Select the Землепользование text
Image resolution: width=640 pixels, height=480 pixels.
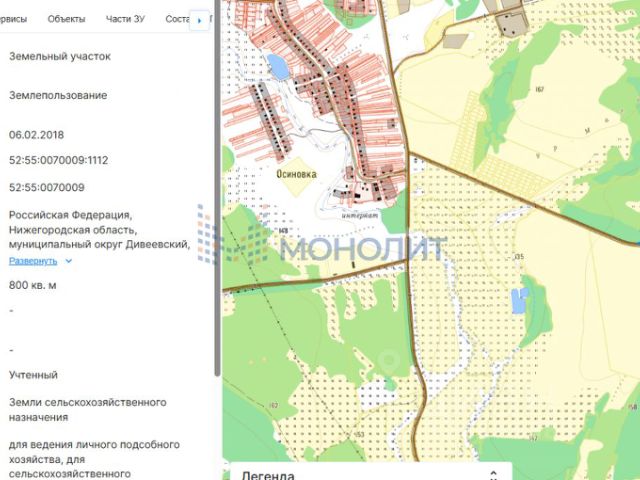(58, 96)
